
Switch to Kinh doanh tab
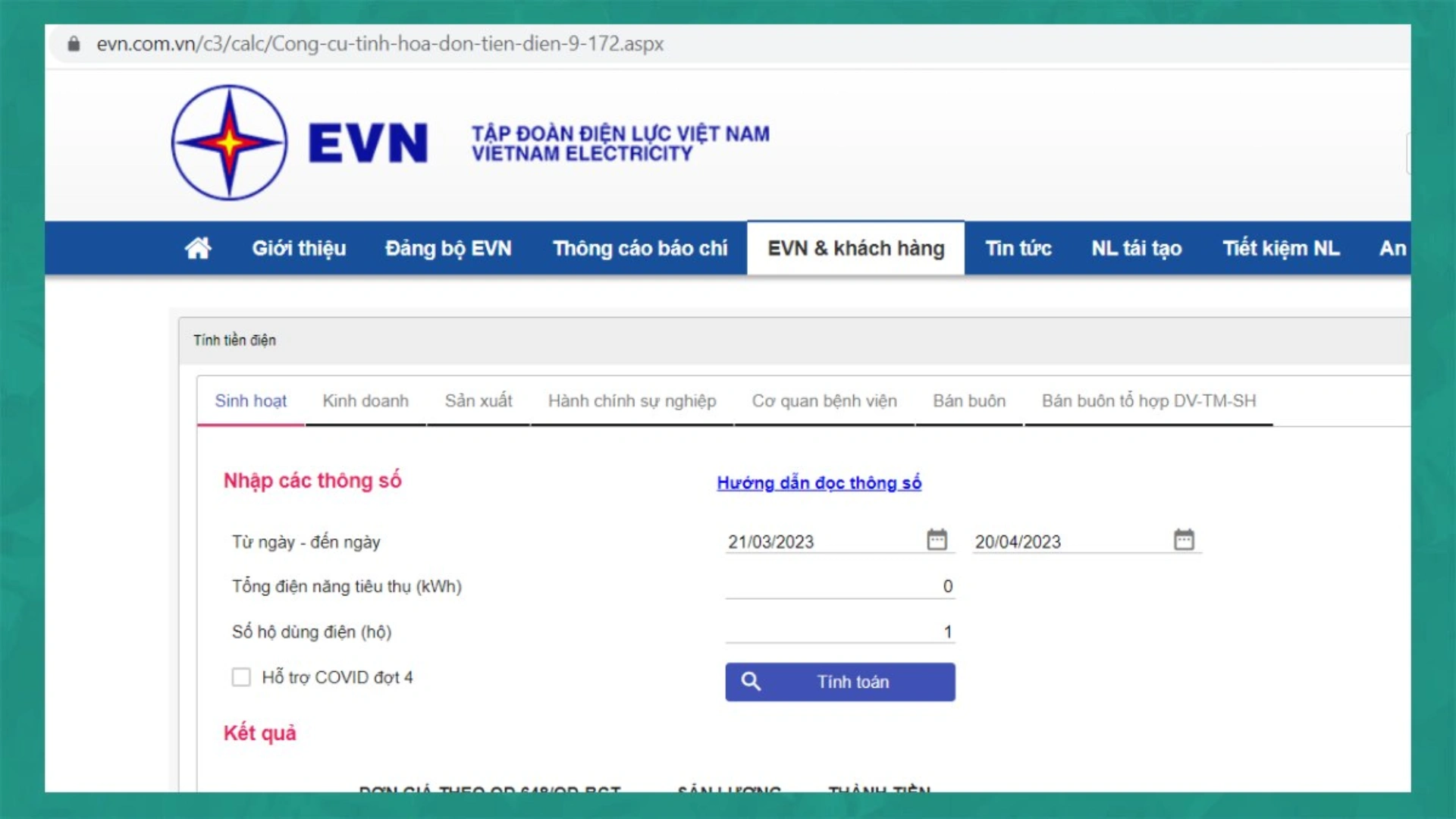coord(366,400)
